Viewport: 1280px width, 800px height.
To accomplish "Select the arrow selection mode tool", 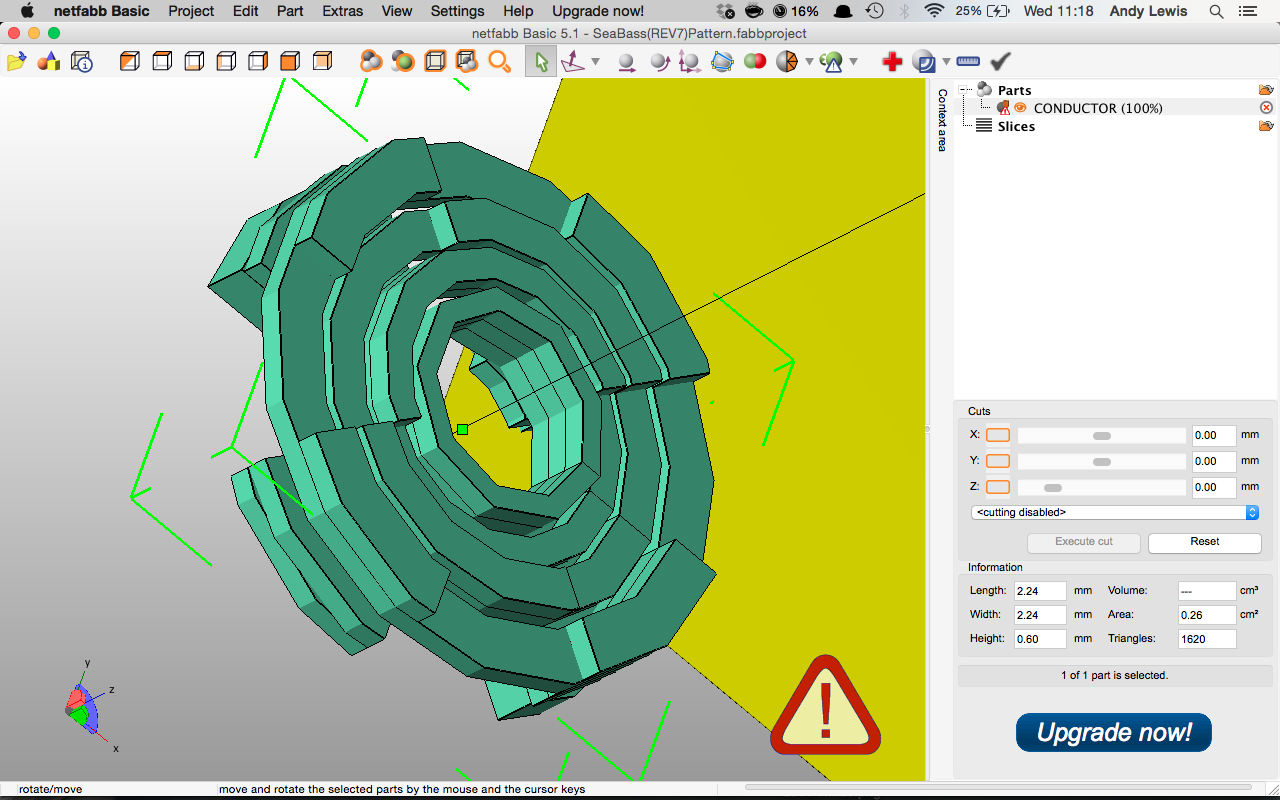I will (541, 62).
